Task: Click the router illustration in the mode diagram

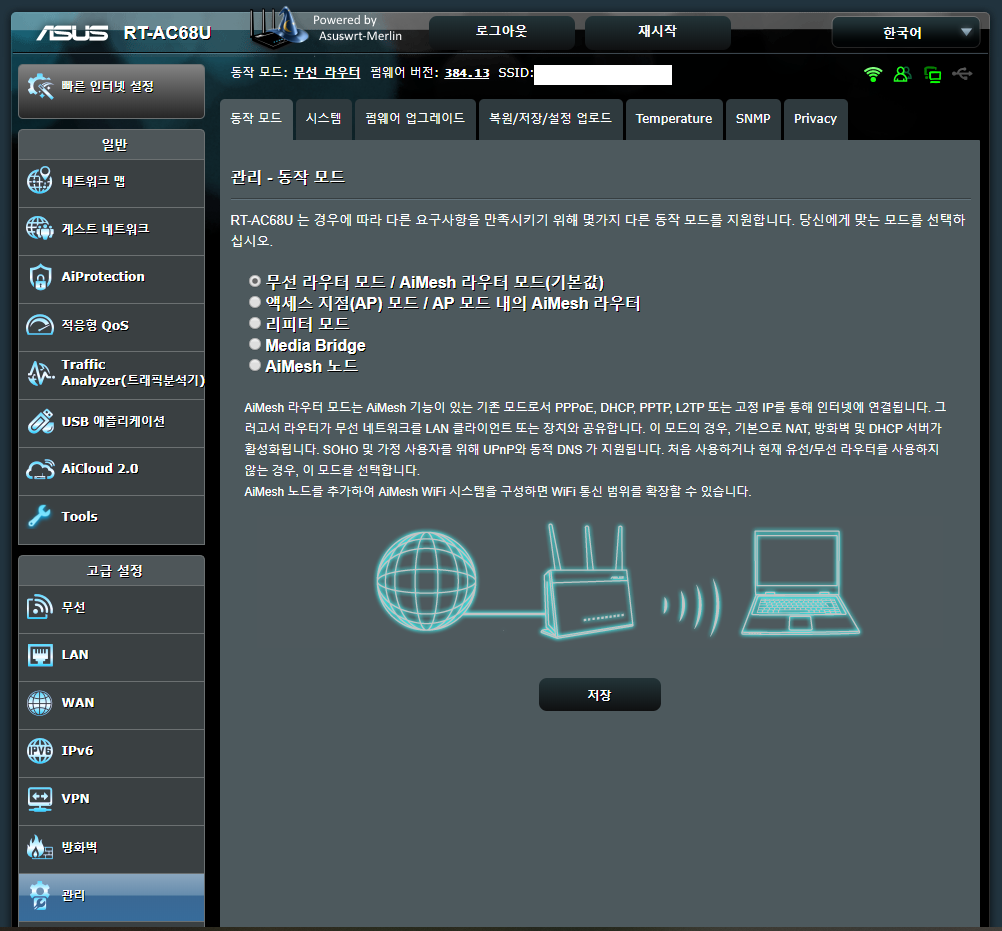Action: pyautogui.click(x=588, y=581)
